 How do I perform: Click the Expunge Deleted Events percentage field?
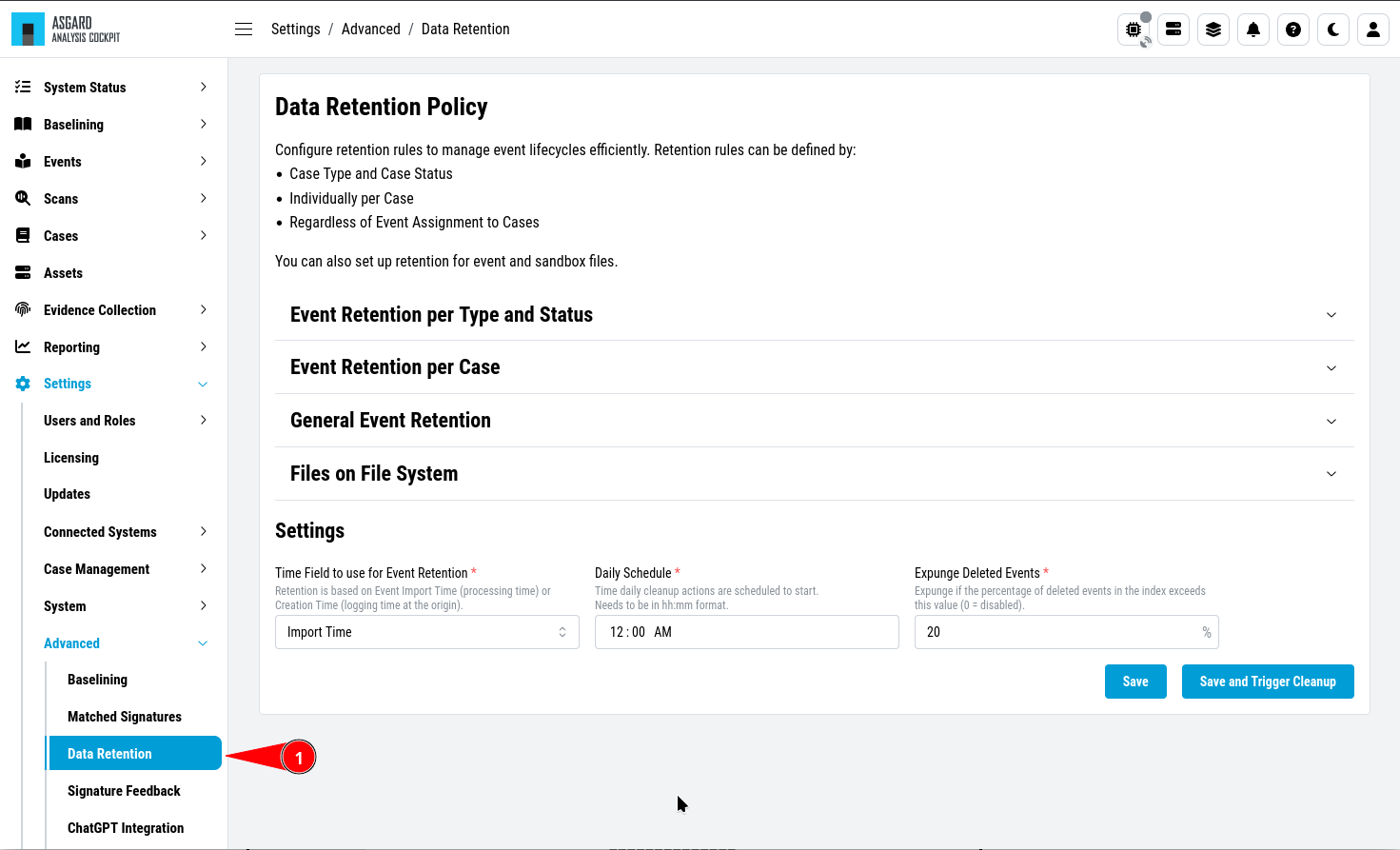point(1067,632)
